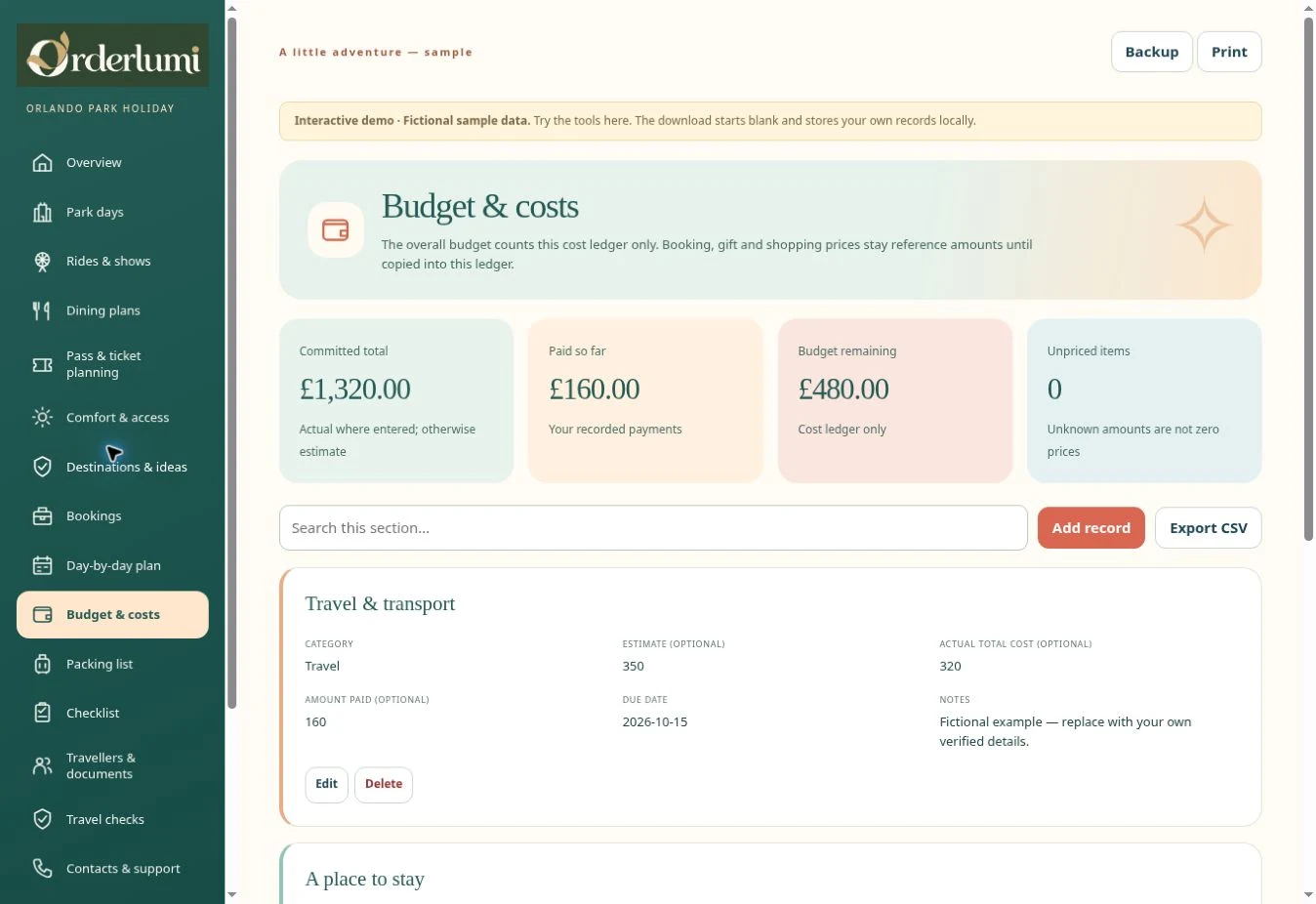Edit the Travel & transport record

[x=327, y=784]
